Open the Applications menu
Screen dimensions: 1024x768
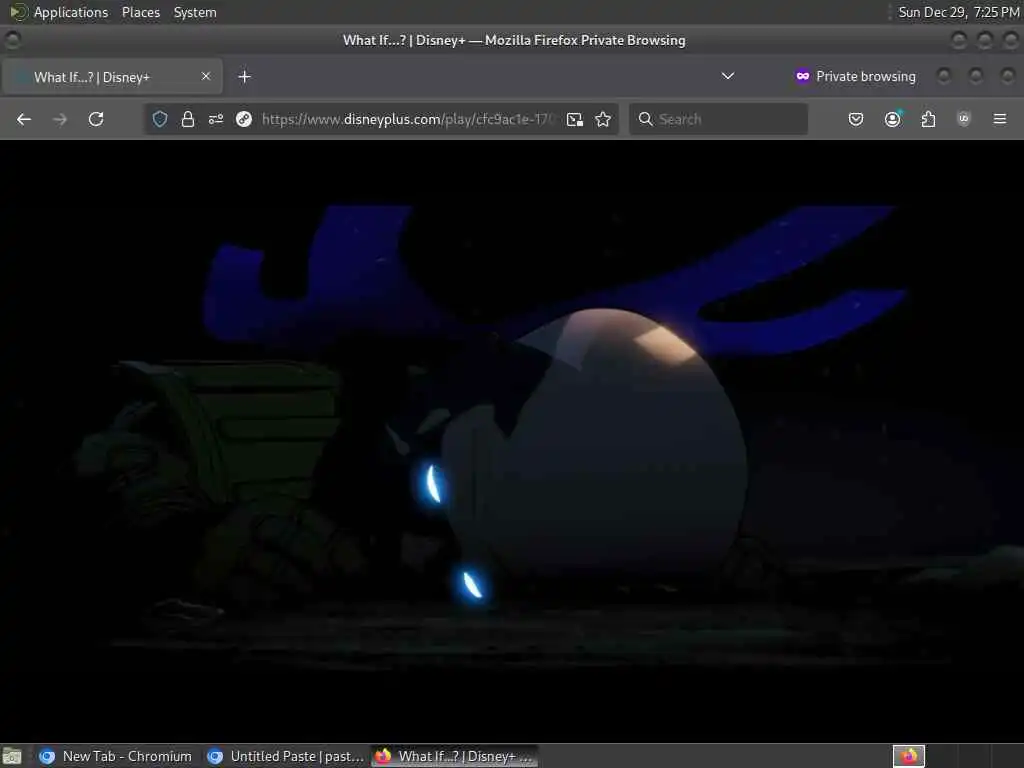(71, 12)
